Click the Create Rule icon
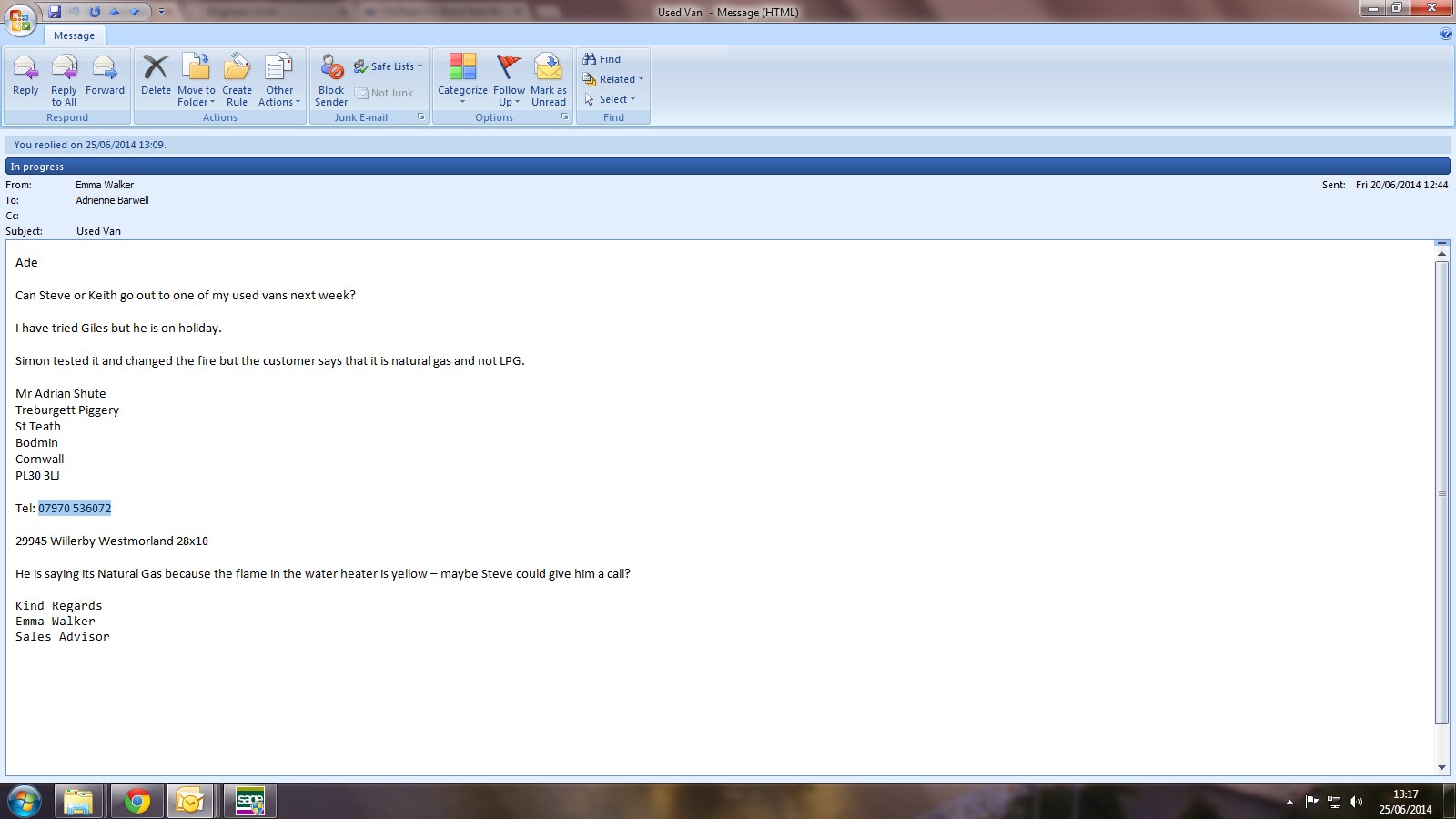The height and width of the screenshot is (819, 1456). coord(237,69)
